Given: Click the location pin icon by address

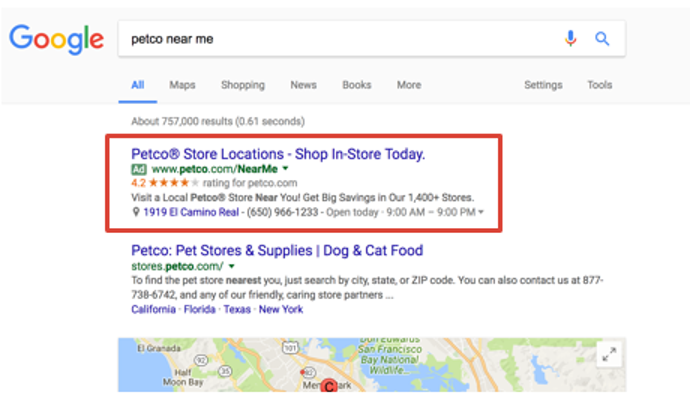Looking at the screenshot, I should (x=136, y=212).
